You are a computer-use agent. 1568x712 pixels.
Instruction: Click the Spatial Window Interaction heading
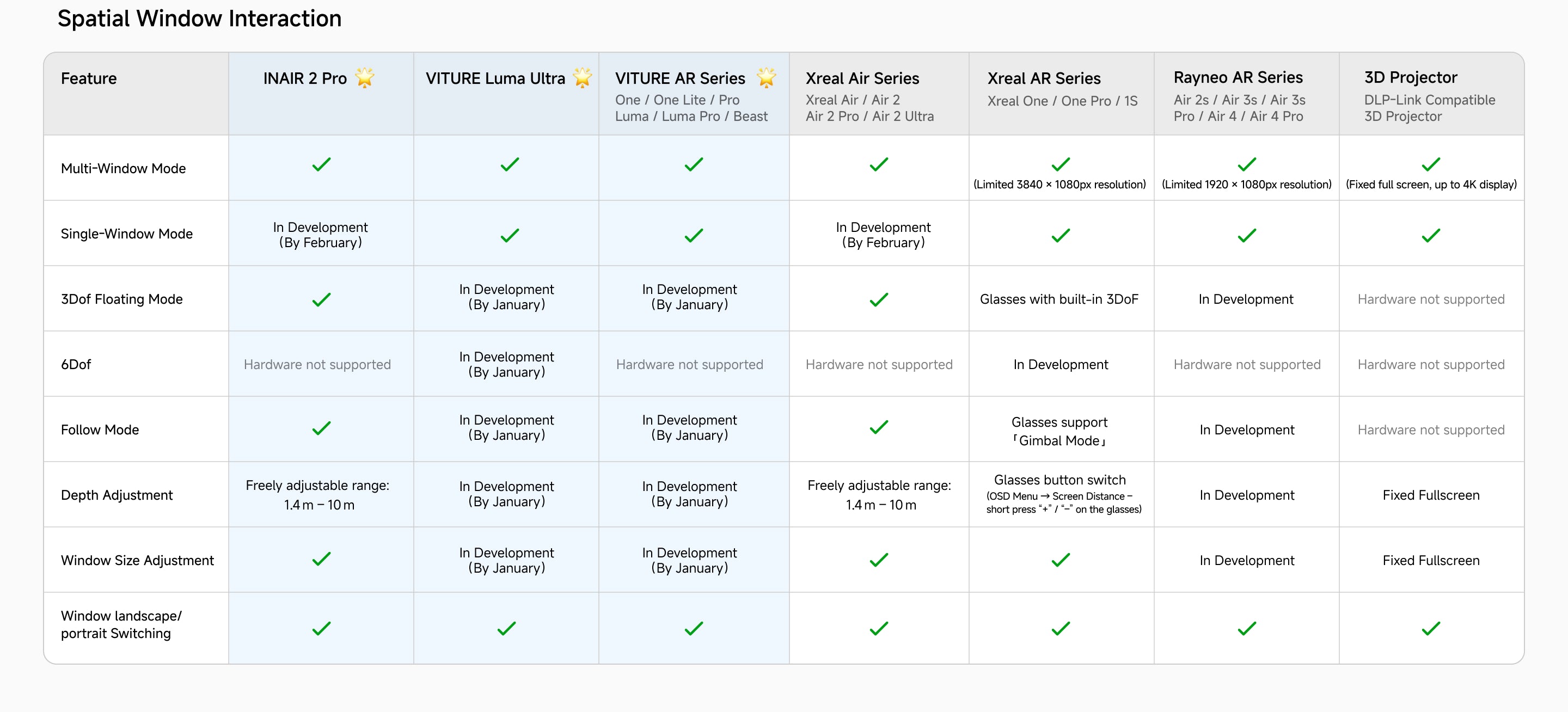200,19
